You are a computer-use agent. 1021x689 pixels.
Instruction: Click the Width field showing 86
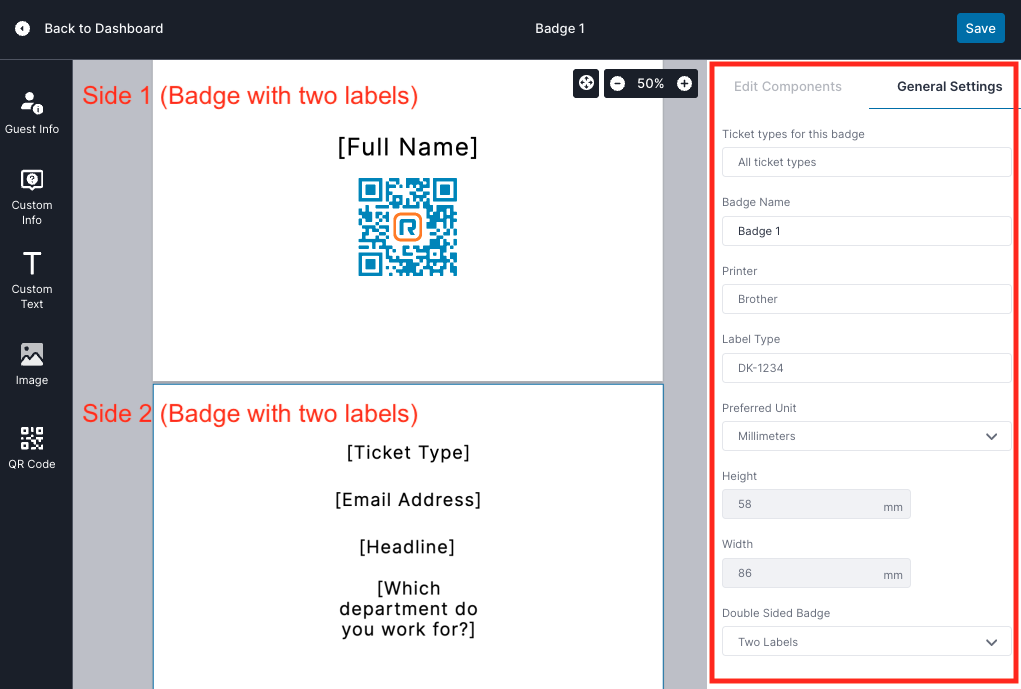pyautogui.click(x=816, y=573)
